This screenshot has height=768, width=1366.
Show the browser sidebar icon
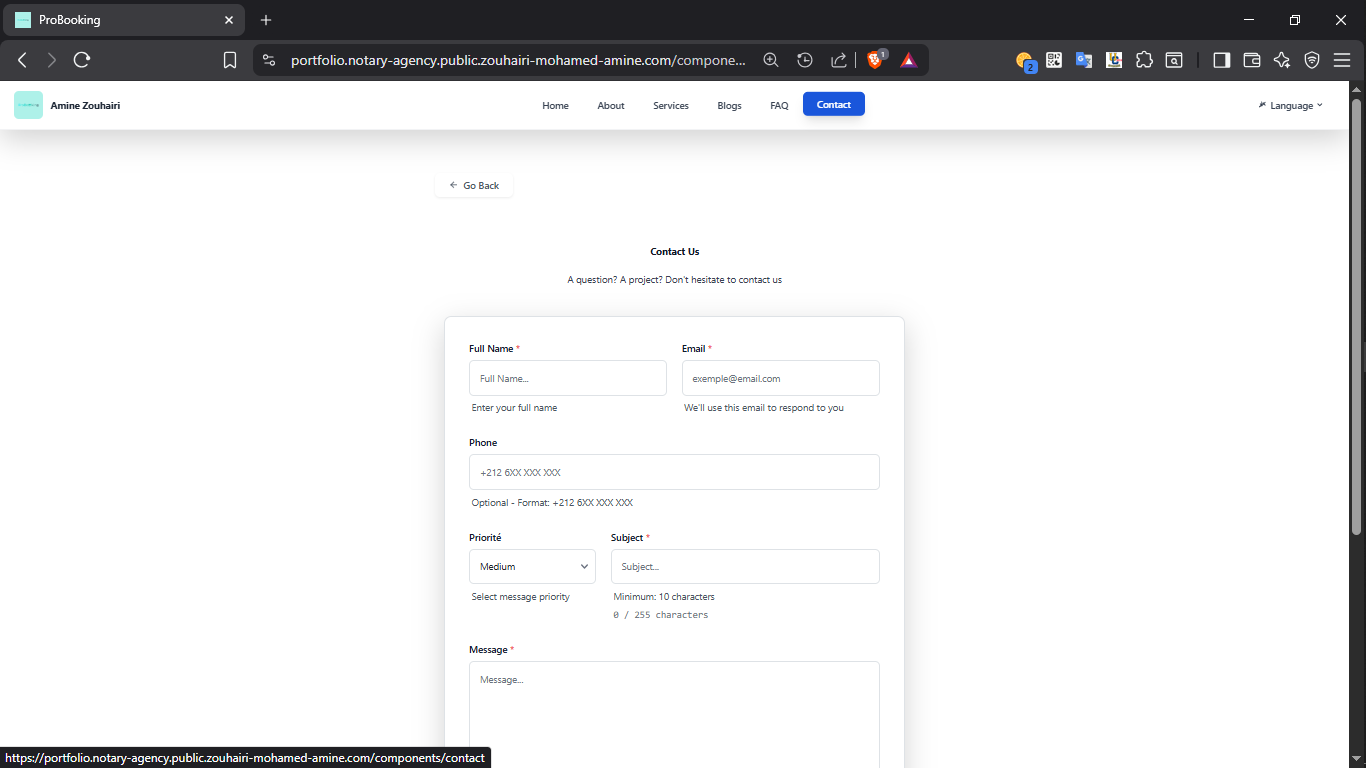click(1221, 59)
